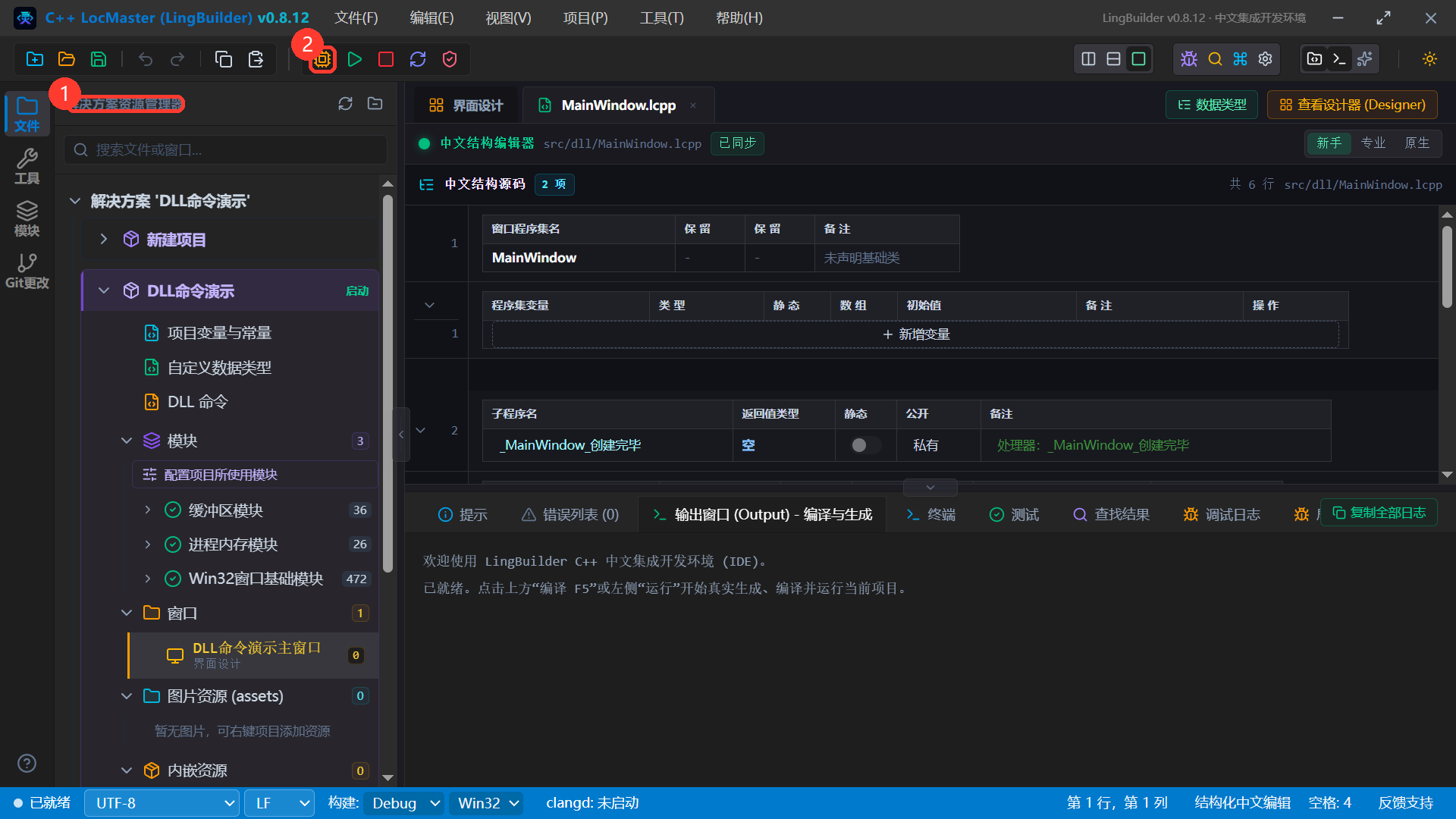Select the 专业 editor mode
The width and height of the screenshot is (1456, 819).
[1373, 143]
